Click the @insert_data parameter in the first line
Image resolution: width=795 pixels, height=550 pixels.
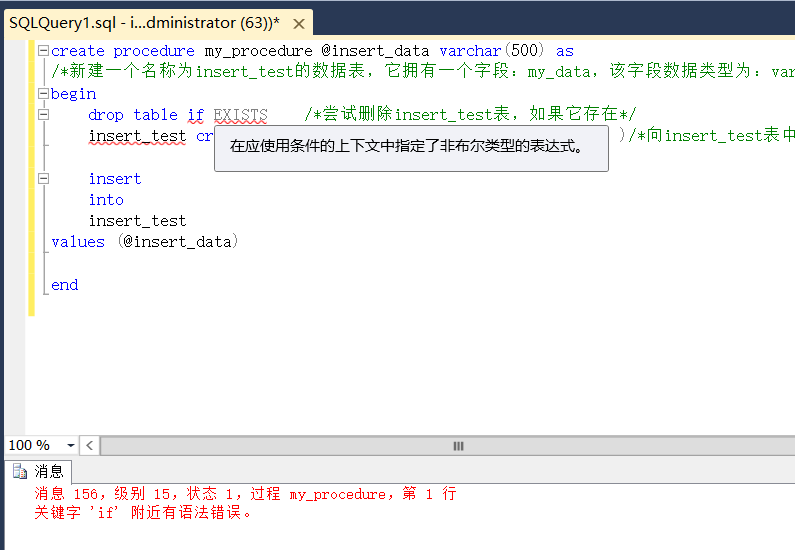[x=375, y=51]
